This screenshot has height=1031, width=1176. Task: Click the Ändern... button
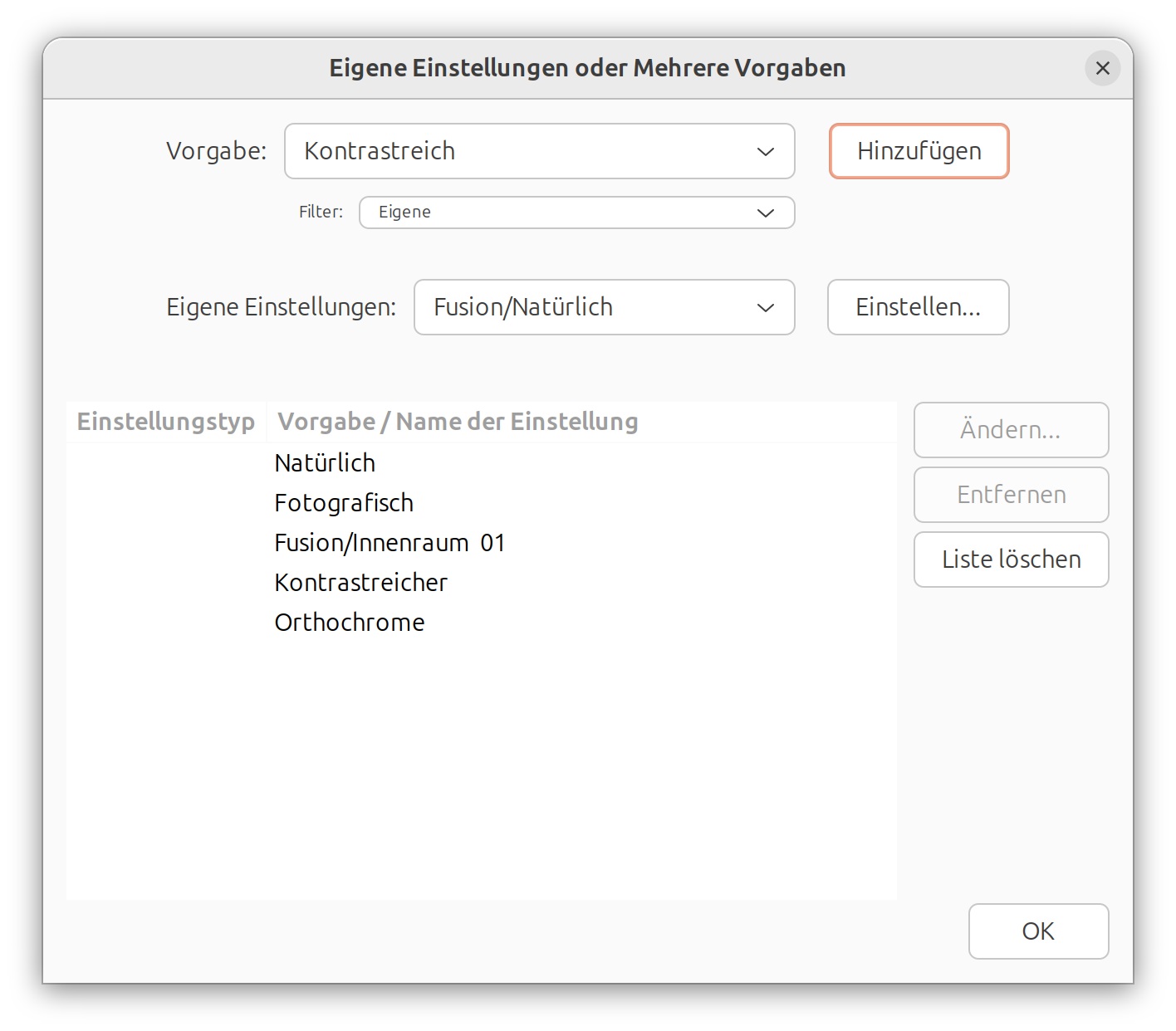[1011, 430]
